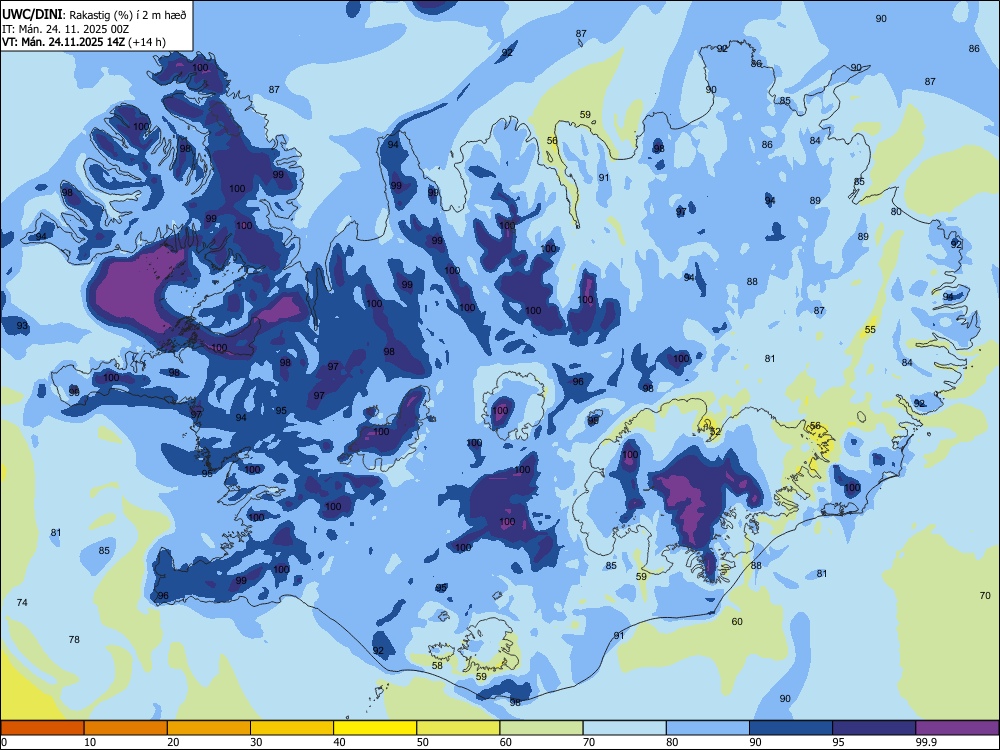
Task: Select the 'IT: Mán. 24. 11. 2025 00Z' line
Action: coord(66,29)
